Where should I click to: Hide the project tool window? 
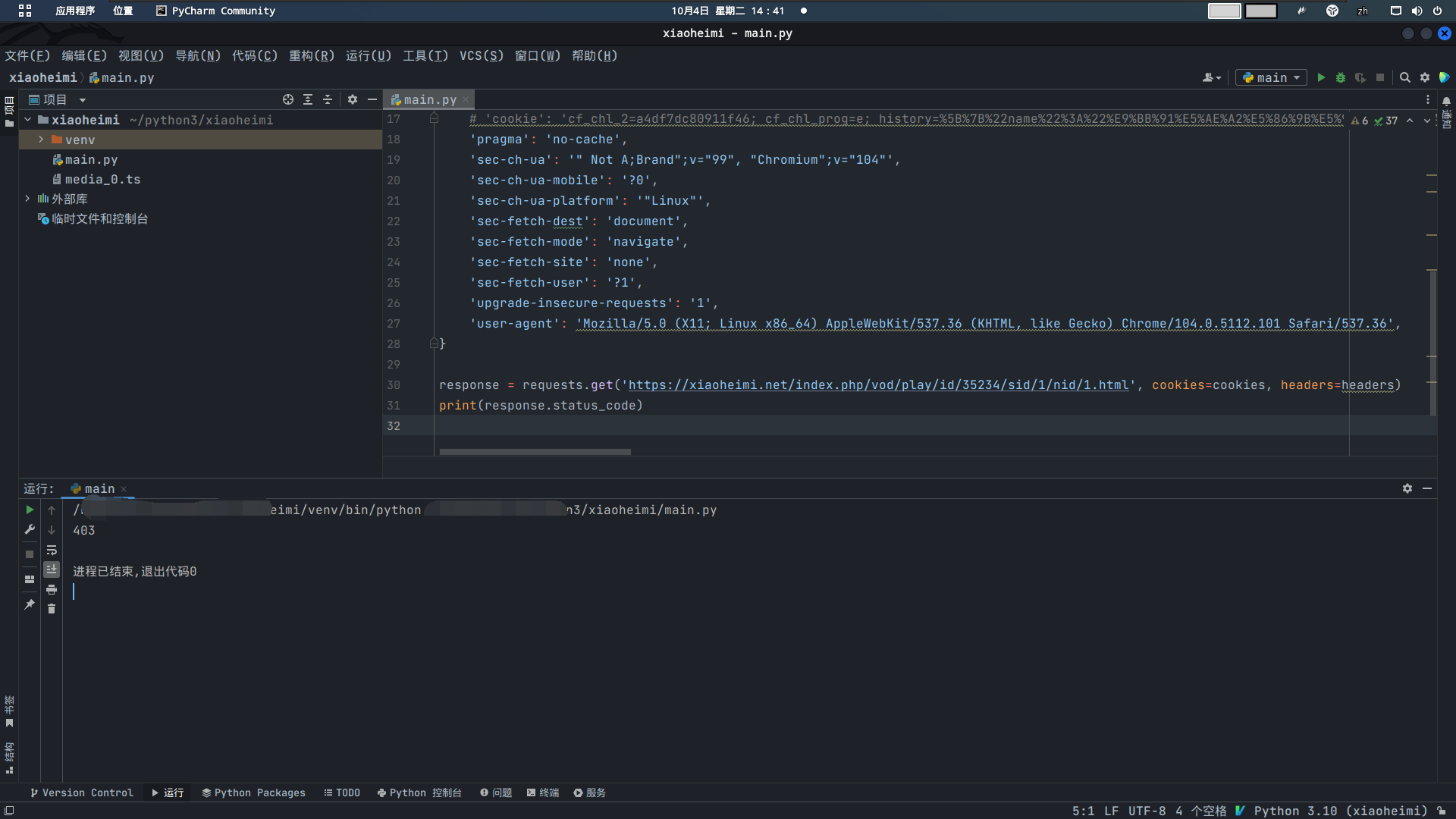point(372,99)
